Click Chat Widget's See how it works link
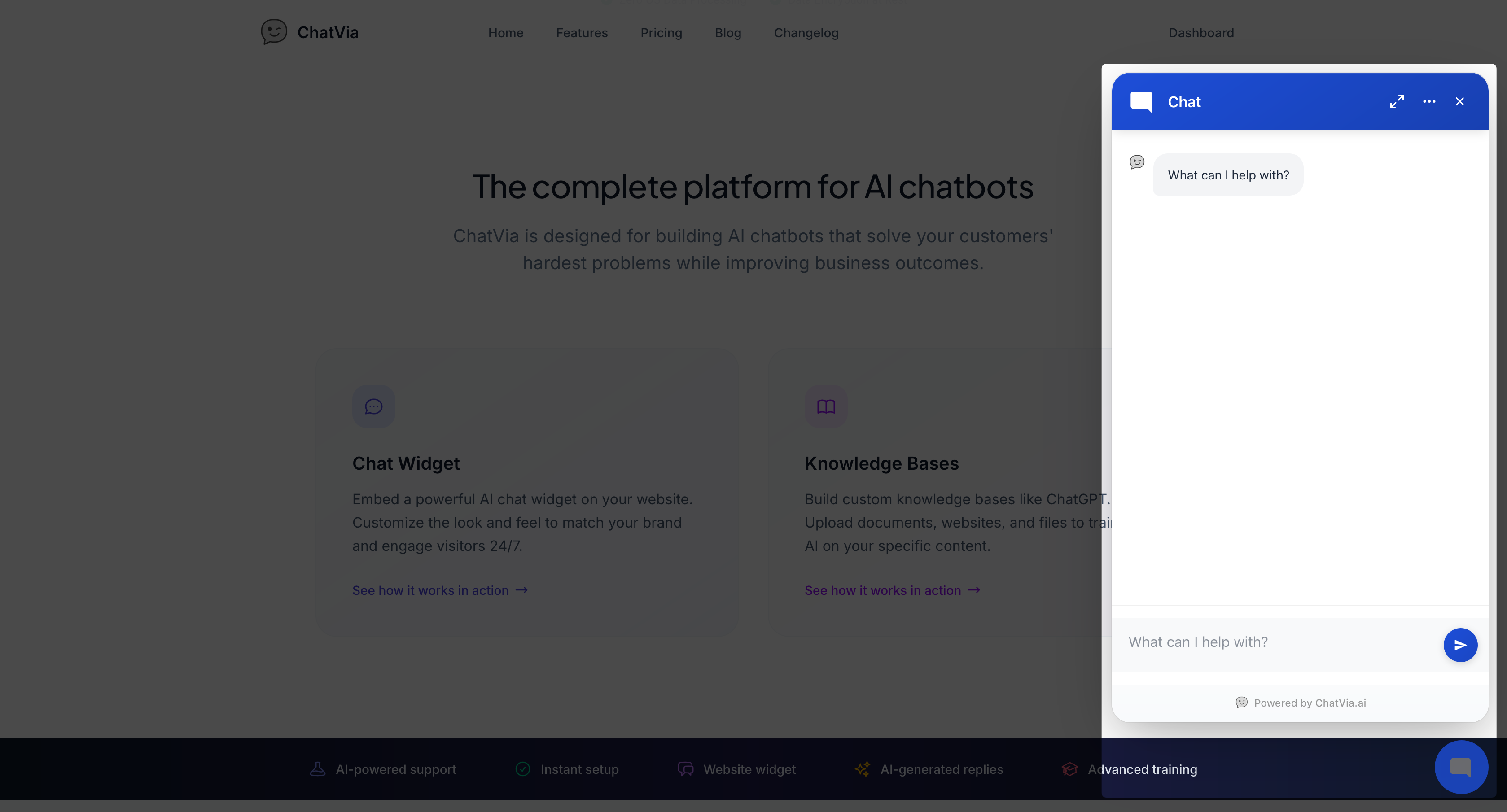This screenshot has height=812, width=1507. [440, 590]
